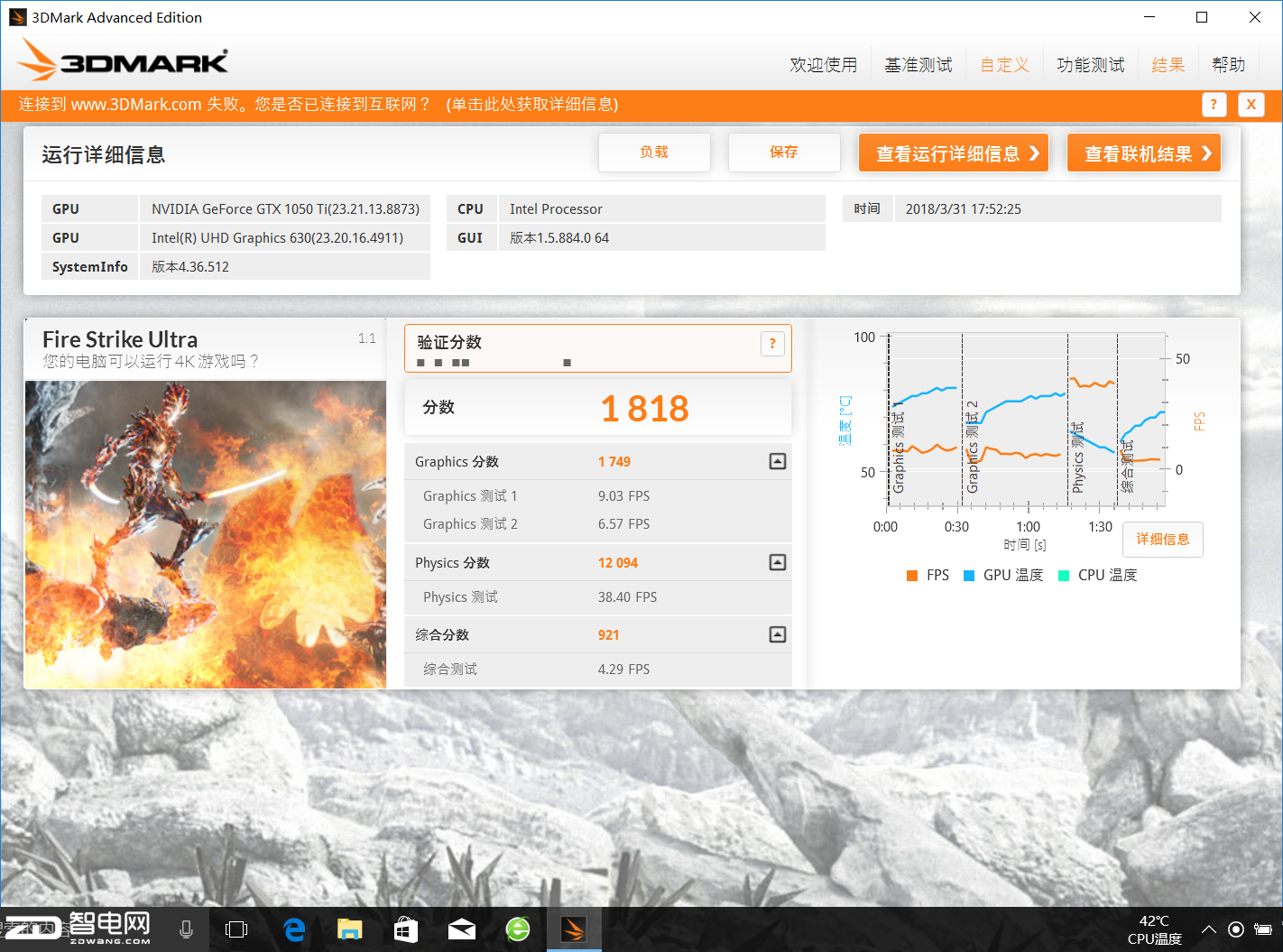Click the 验证分数 question mark help icon

[772, 344]
